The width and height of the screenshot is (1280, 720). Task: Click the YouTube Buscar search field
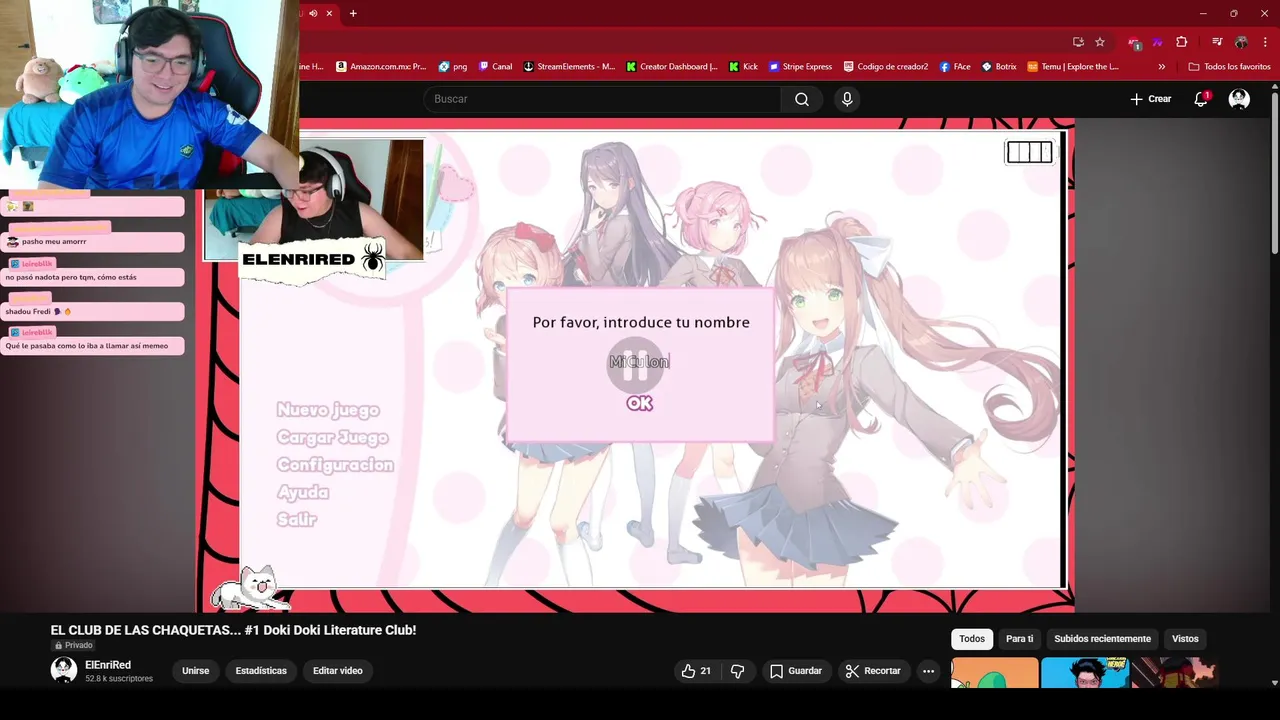pyautogui.click(x=602, y=99)
